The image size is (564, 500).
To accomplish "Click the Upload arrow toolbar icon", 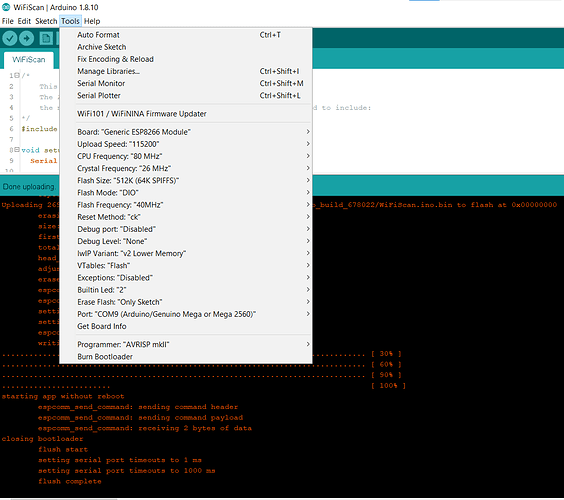I will 26,38.
